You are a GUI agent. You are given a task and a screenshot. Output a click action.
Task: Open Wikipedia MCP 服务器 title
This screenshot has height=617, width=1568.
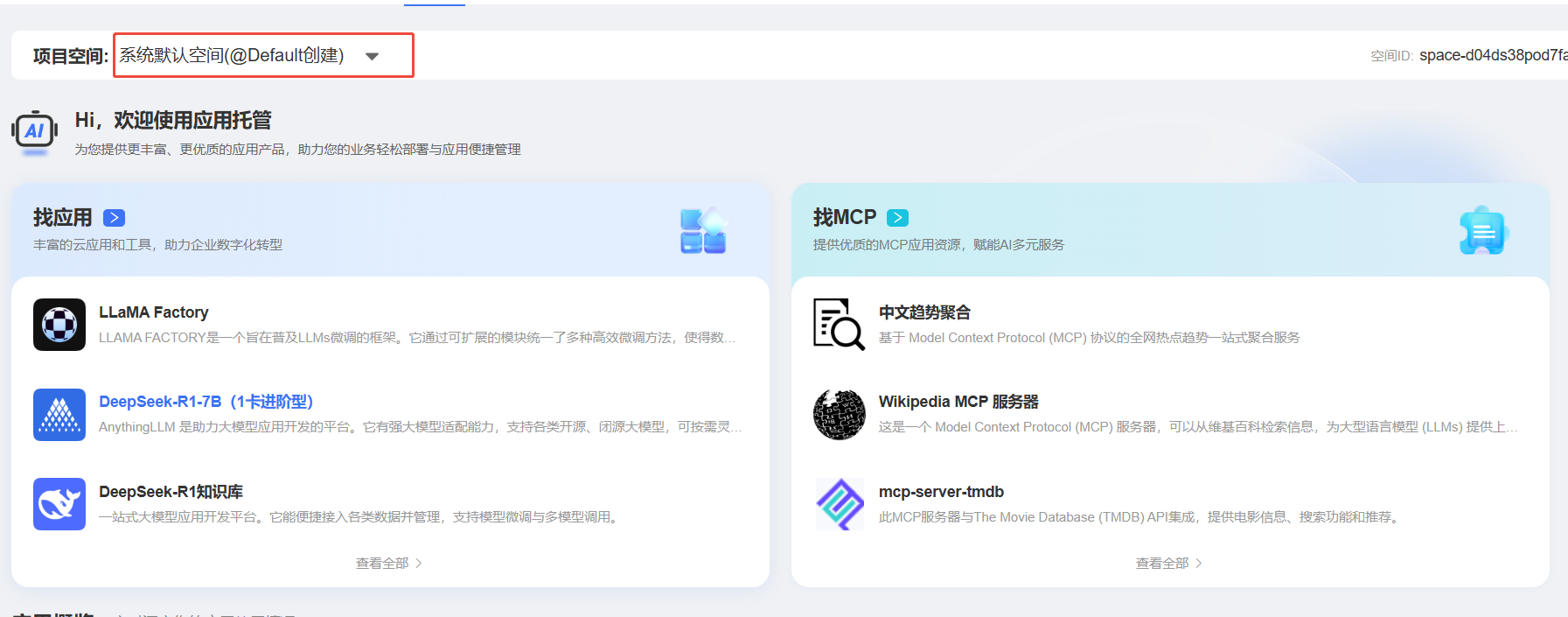(958, 402)
